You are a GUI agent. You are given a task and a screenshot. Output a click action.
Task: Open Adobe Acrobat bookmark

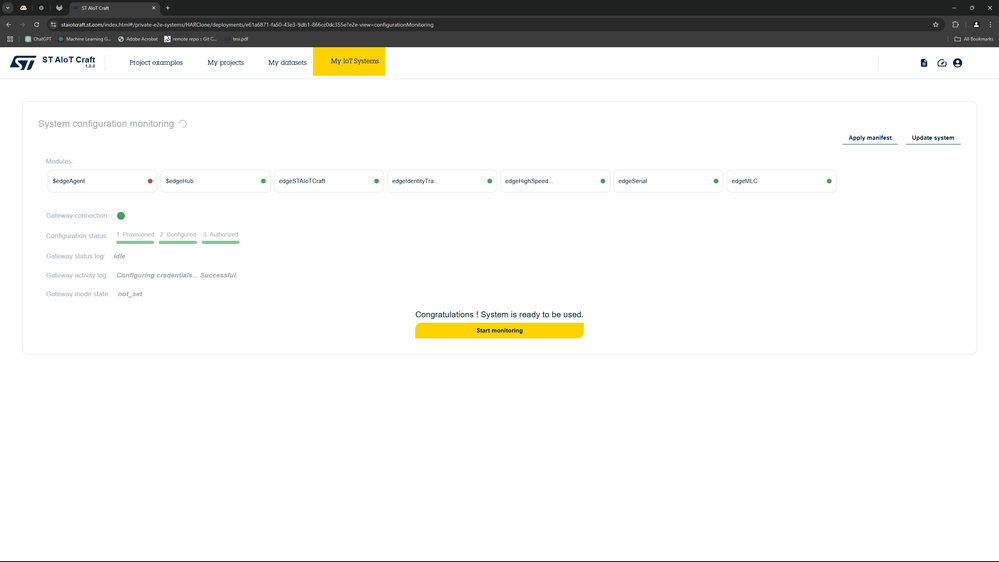138,39
